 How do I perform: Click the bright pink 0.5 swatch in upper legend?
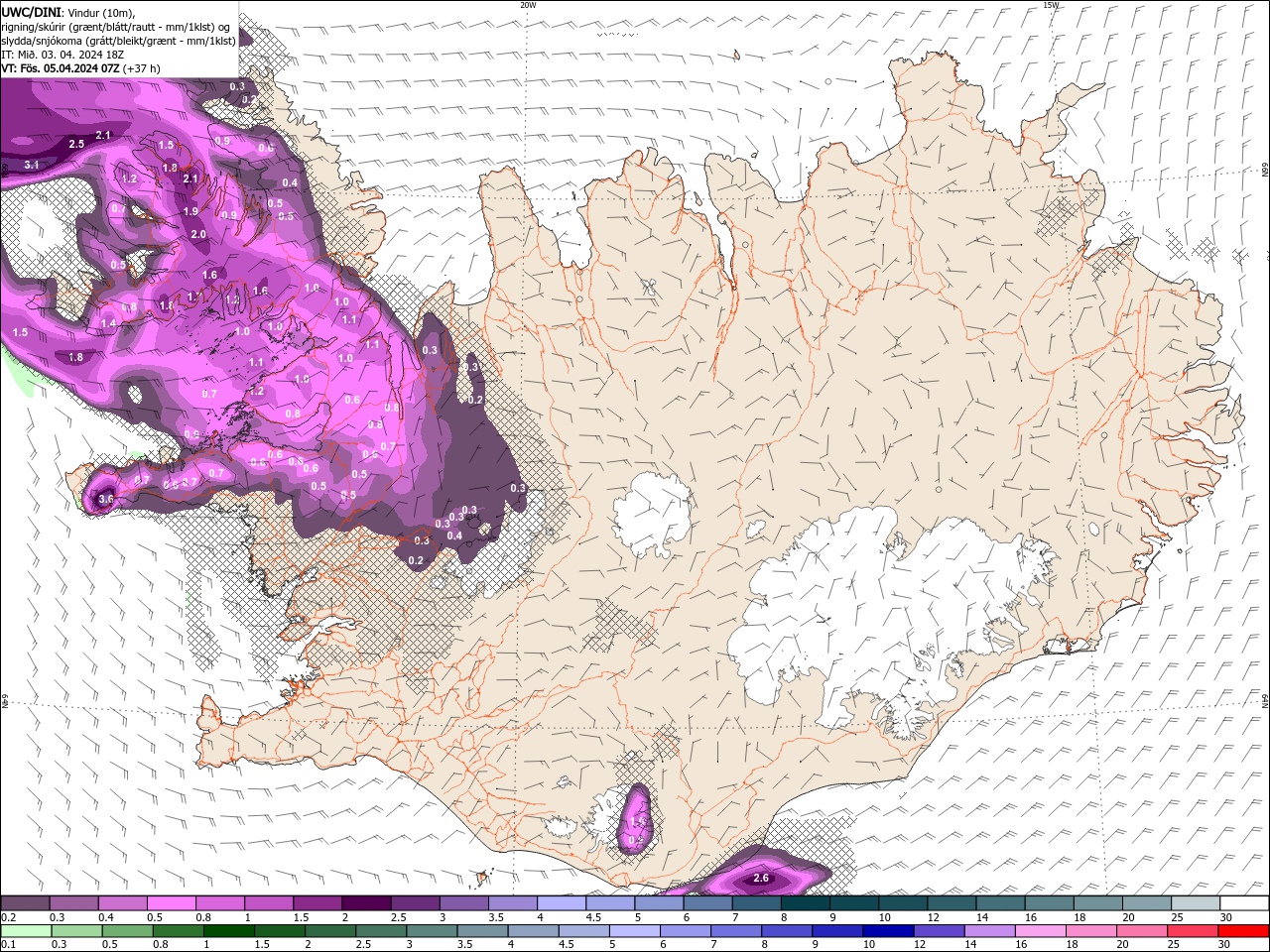171,903
